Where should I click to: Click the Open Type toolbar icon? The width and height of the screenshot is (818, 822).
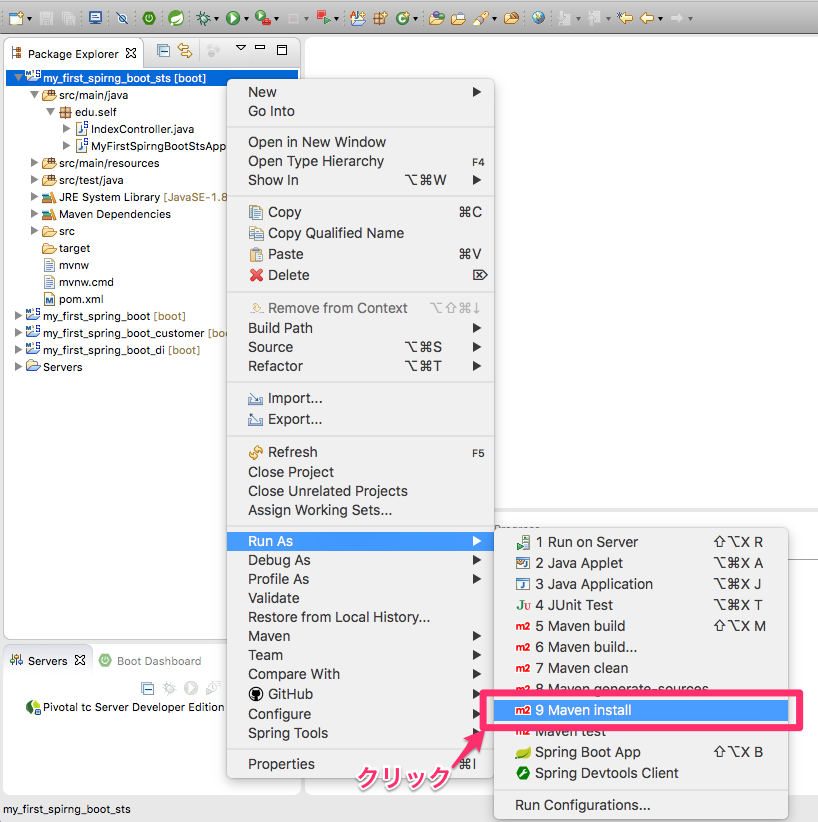point(436,19)
